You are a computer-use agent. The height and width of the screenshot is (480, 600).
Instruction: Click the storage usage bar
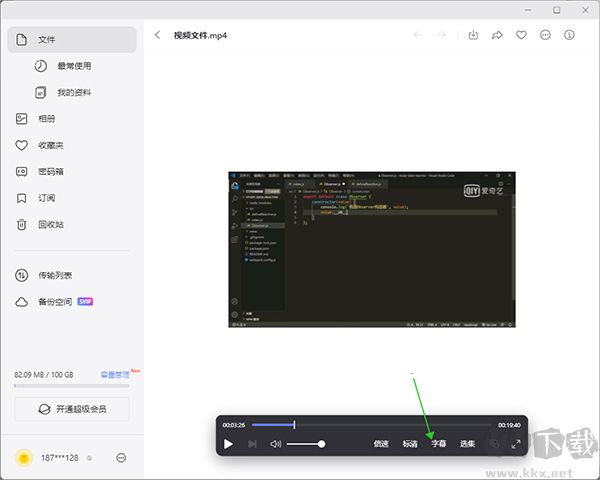pyautogui.click(x=72, y=386)
